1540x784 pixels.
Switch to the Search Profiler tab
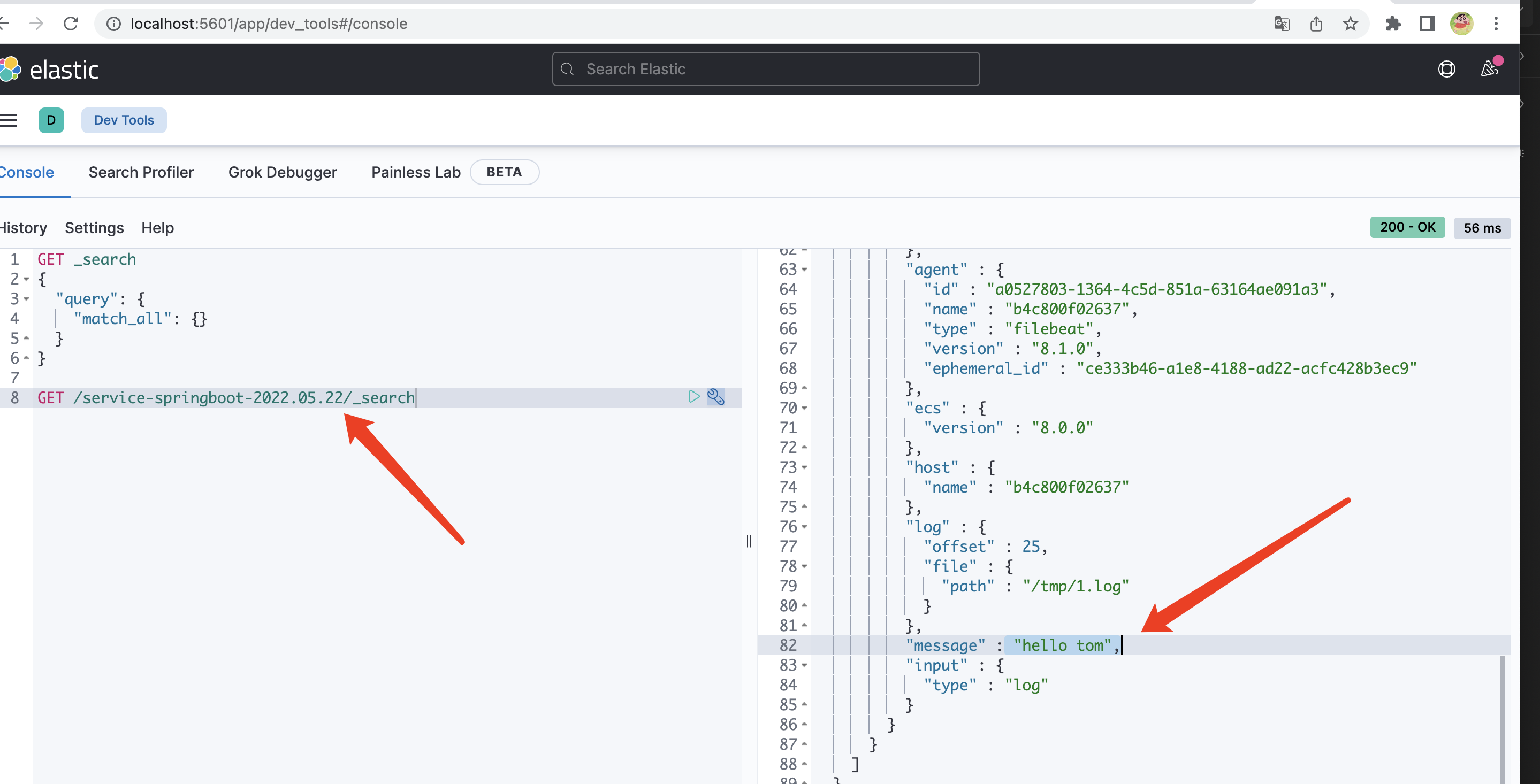[x=141, y=172]
